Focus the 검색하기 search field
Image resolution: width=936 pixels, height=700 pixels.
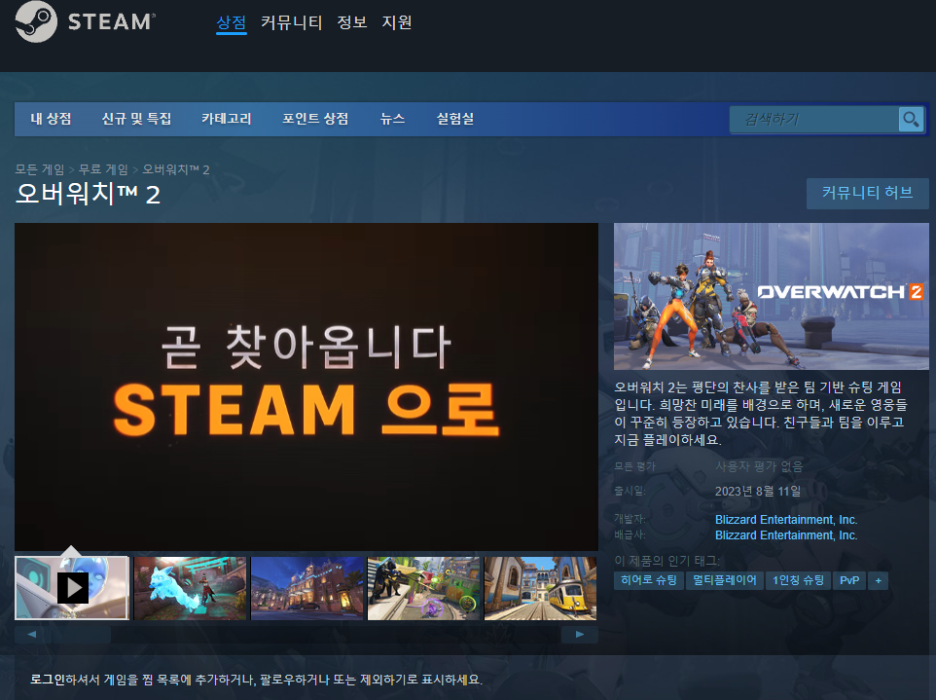point(814,119)
